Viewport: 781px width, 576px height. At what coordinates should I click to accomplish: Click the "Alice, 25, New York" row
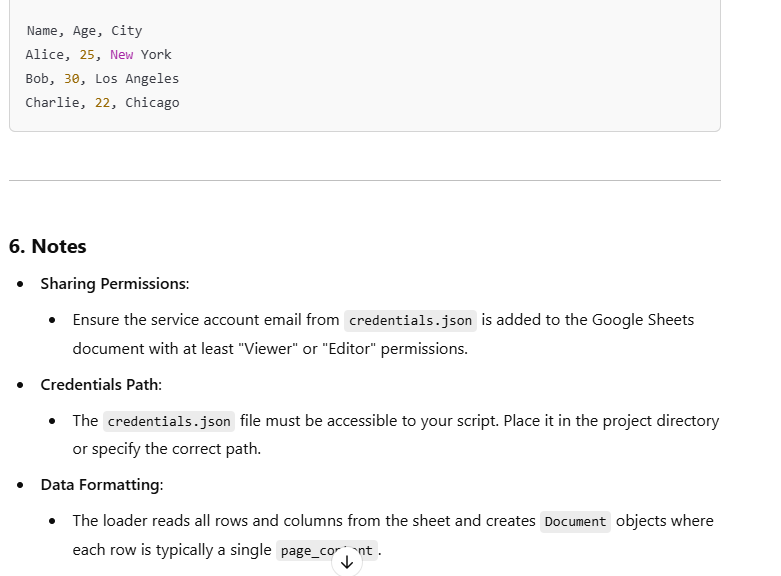pyautogui.click(x=98, y=55)
